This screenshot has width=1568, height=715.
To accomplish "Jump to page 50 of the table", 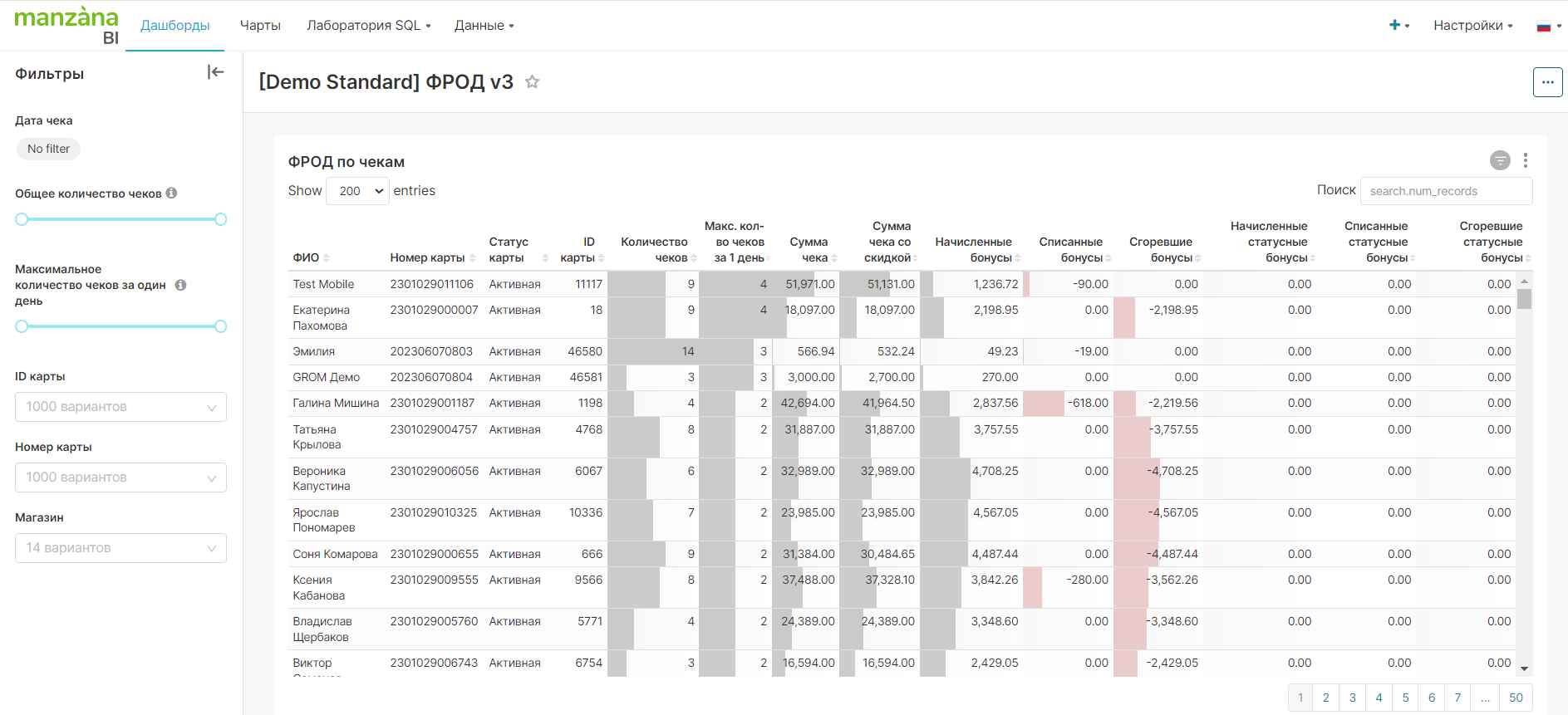I will click(1516, 698).
